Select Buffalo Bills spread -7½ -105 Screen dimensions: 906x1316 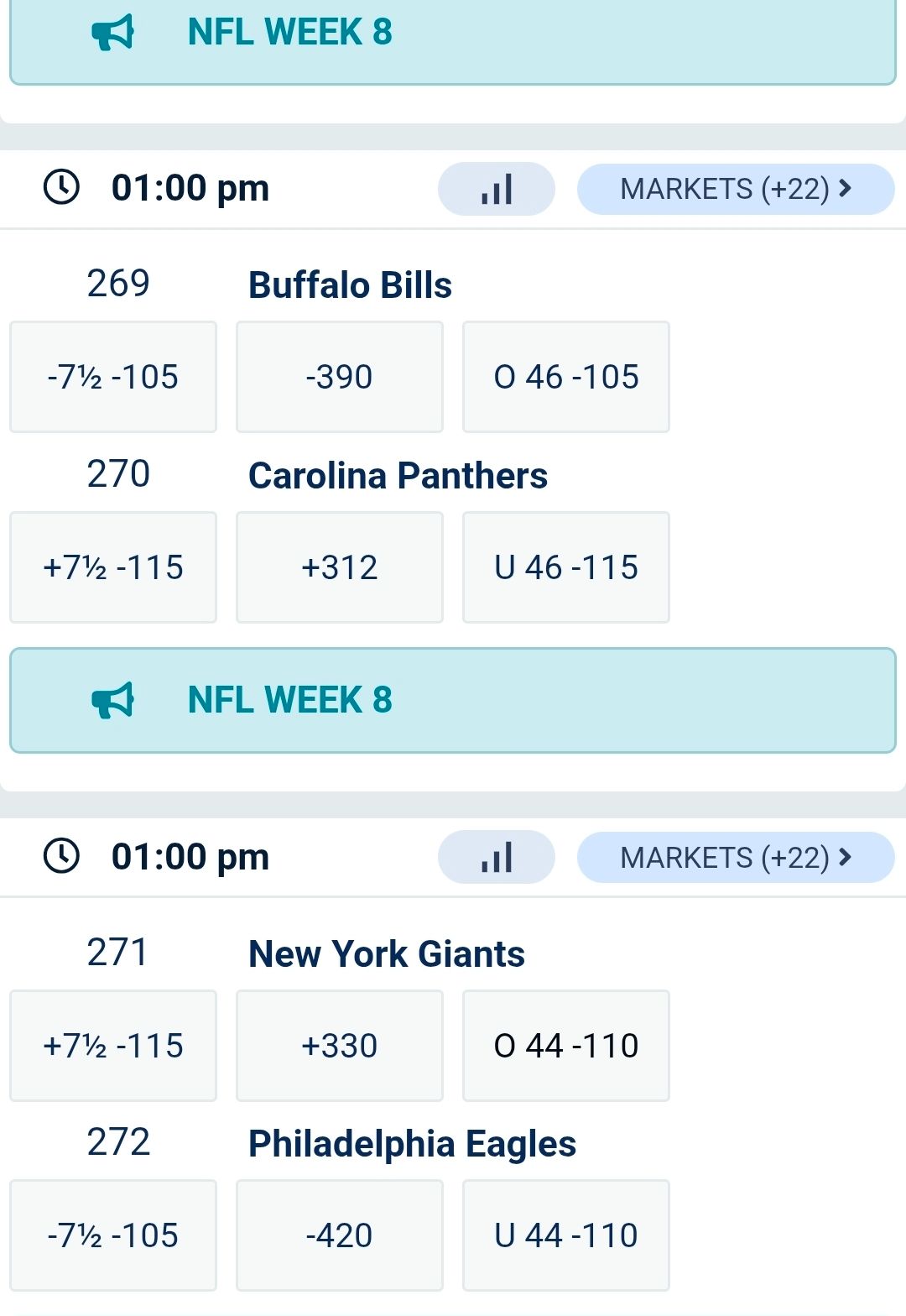click(113, 377)
